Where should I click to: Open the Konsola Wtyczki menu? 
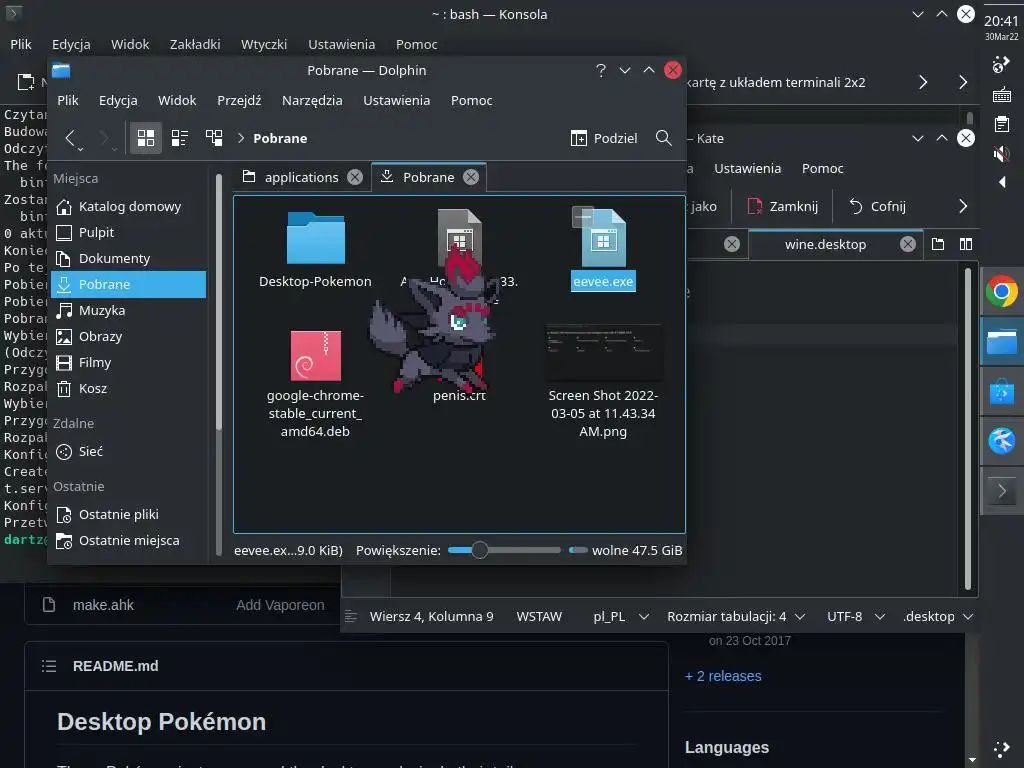tap(264, 44)
